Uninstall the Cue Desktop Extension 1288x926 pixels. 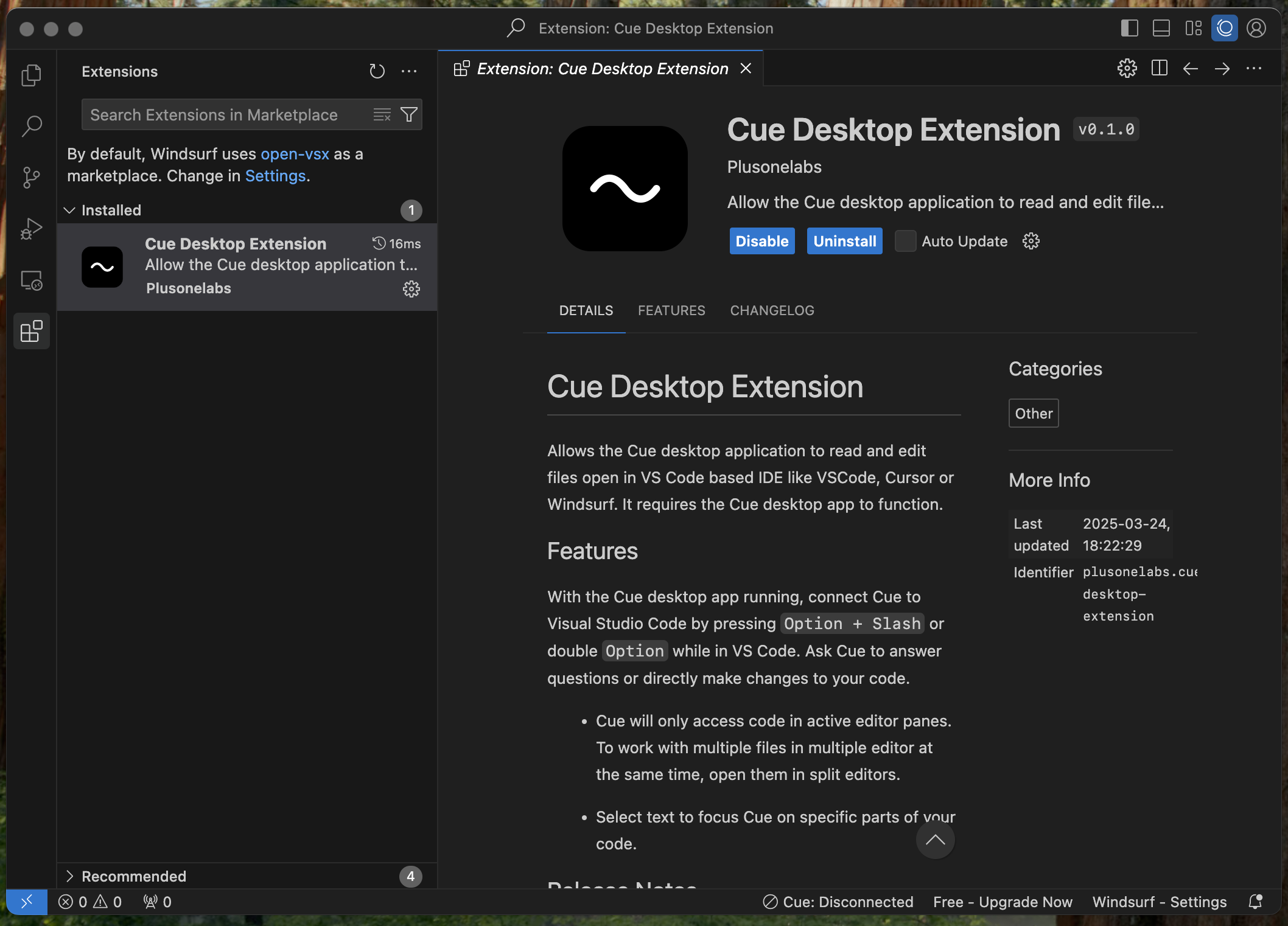[x=844, y=241]
